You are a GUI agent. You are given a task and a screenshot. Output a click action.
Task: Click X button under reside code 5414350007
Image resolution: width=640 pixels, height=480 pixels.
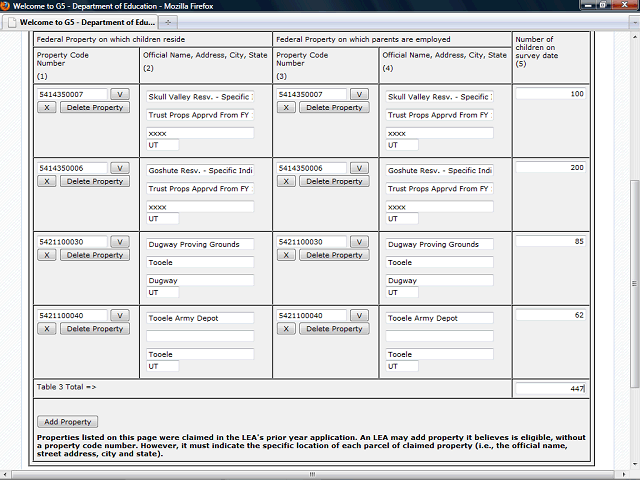pyautogui.click(x=47, y=108)
